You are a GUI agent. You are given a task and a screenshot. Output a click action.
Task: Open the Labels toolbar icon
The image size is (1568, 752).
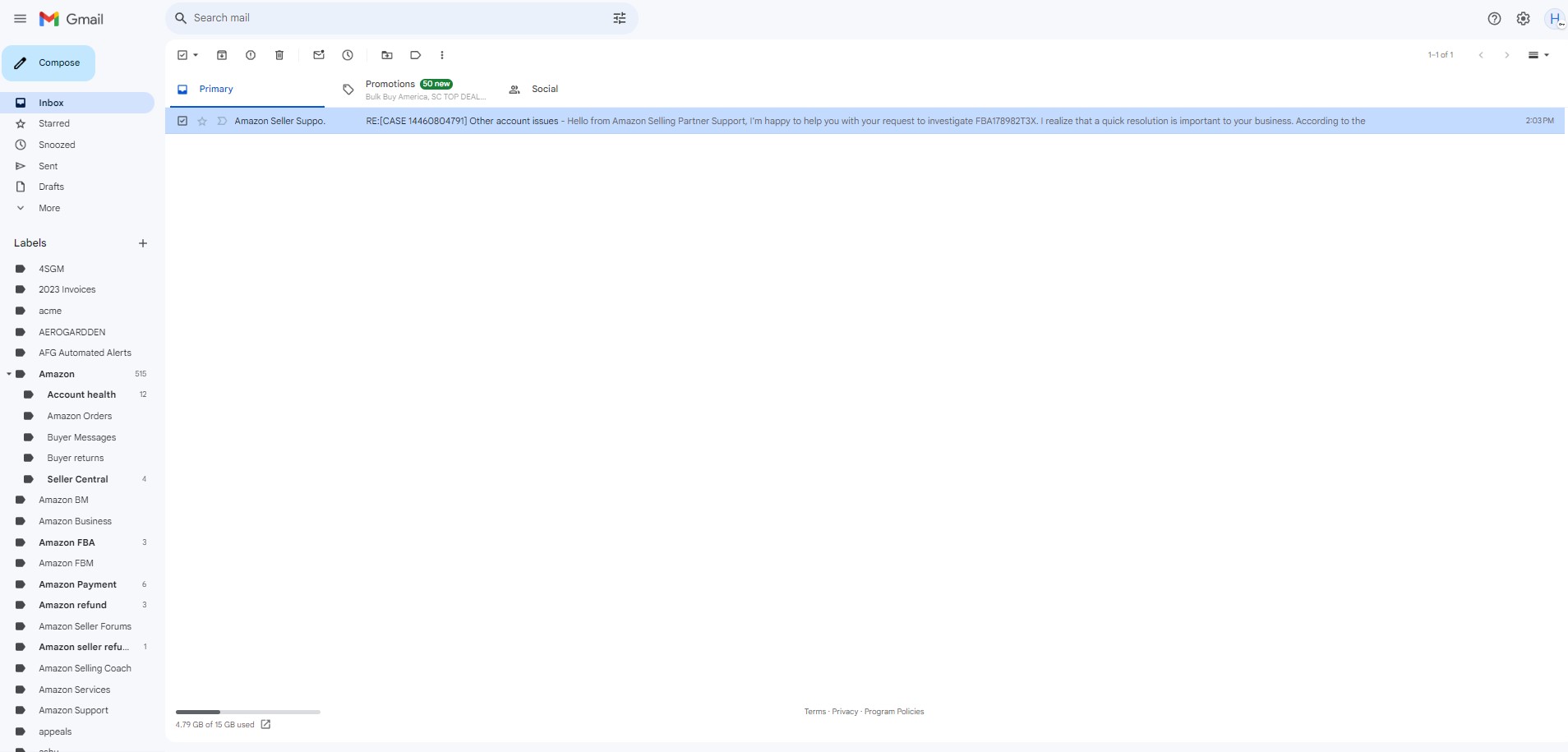pyautogui.click(x=416, y=55)
